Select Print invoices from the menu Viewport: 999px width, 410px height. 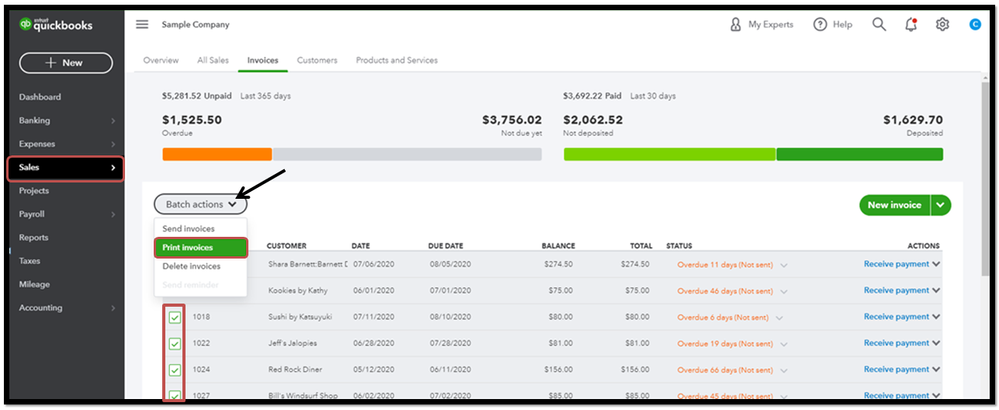(201, 248)
